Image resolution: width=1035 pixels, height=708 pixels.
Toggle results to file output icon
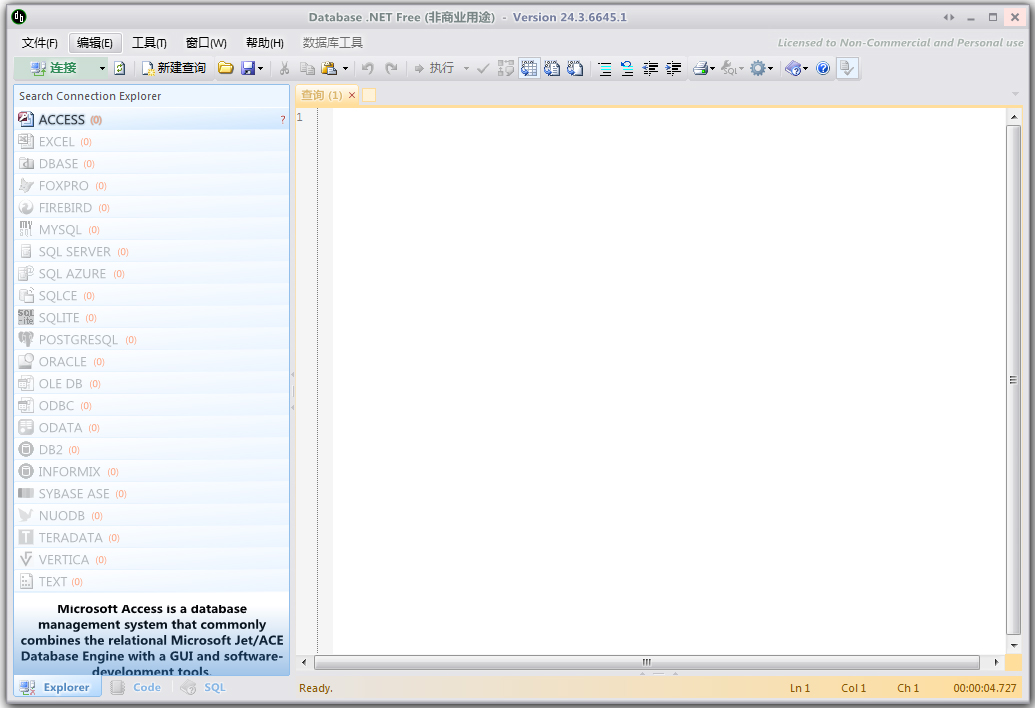575,68
